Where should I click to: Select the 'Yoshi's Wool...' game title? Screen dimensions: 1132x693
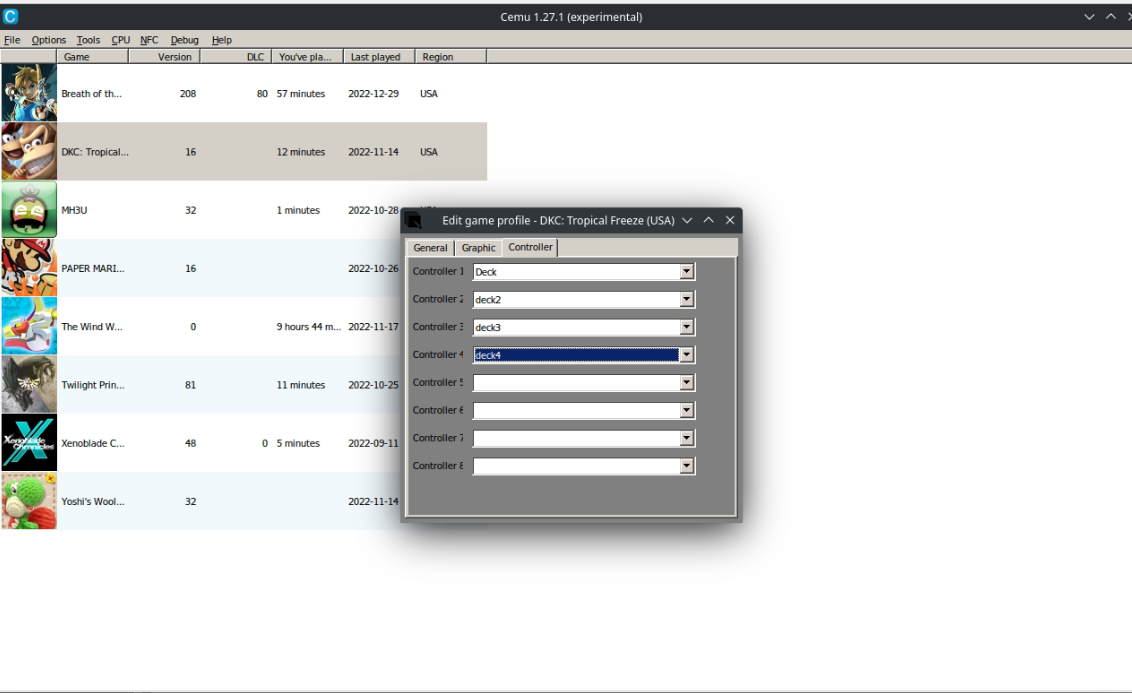pyautogui.click(x=92, y=501)
